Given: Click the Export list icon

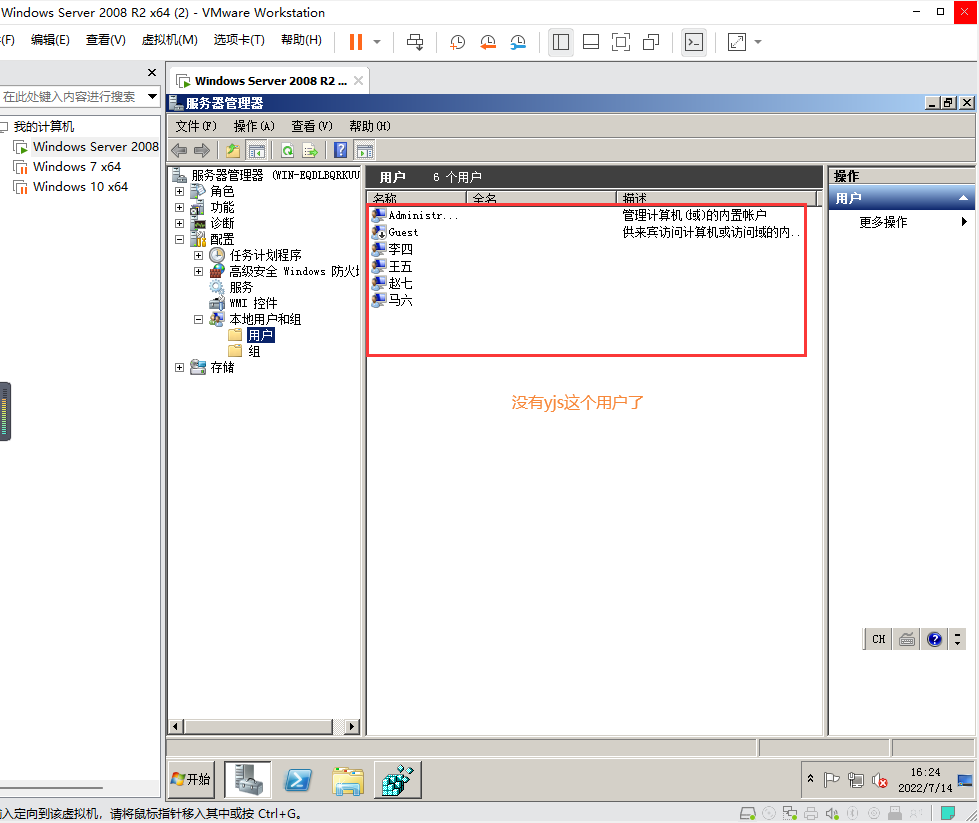Looking at the screenshot, I should (x=310, y=150).
